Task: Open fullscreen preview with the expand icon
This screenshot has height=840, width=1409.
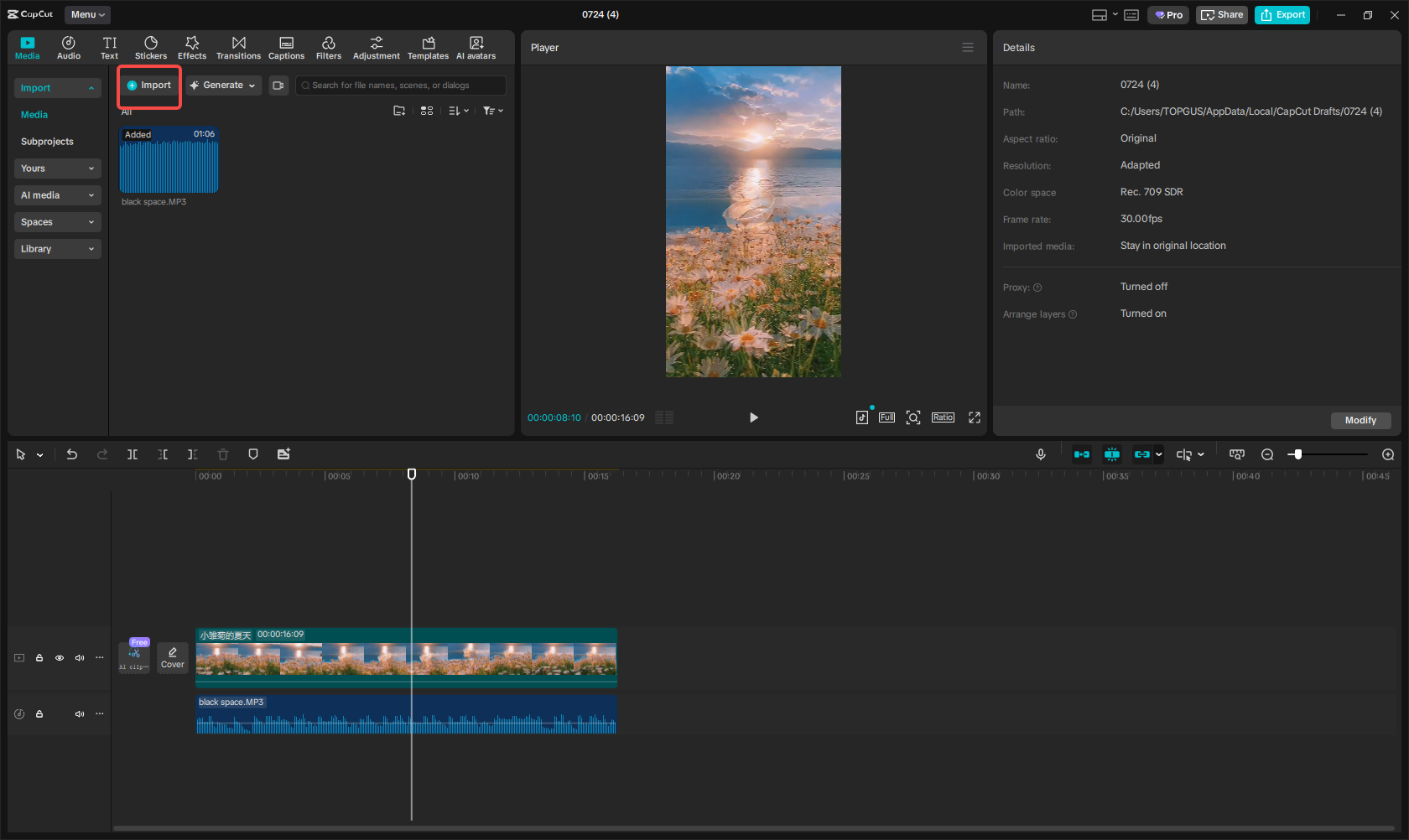Action: point(974,417)
